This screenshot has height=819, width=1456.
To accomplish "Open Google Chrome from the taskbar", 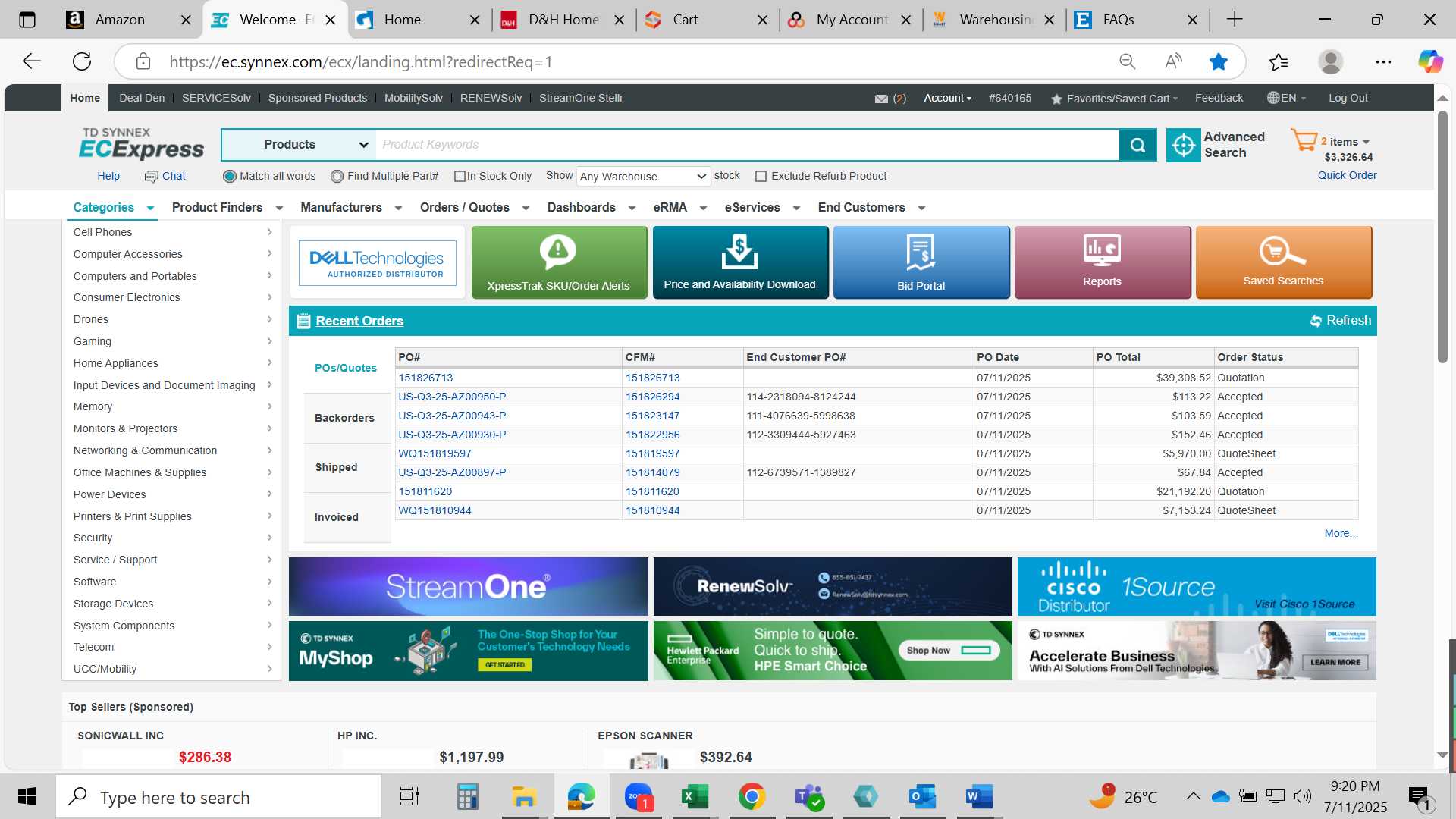I will tap(752, 797).
